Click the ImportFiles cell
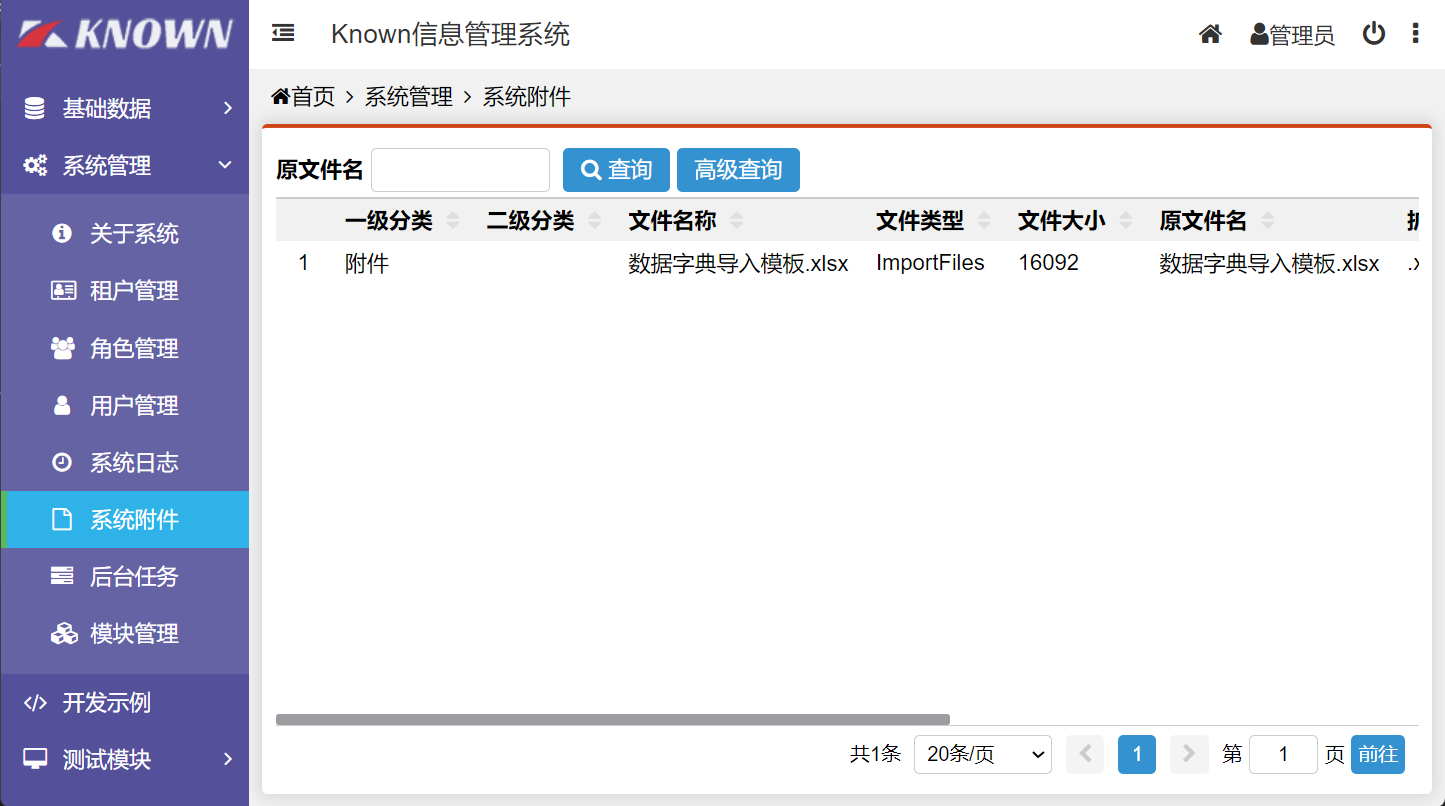Viewport: 1445px width, 806px height. 930,263
